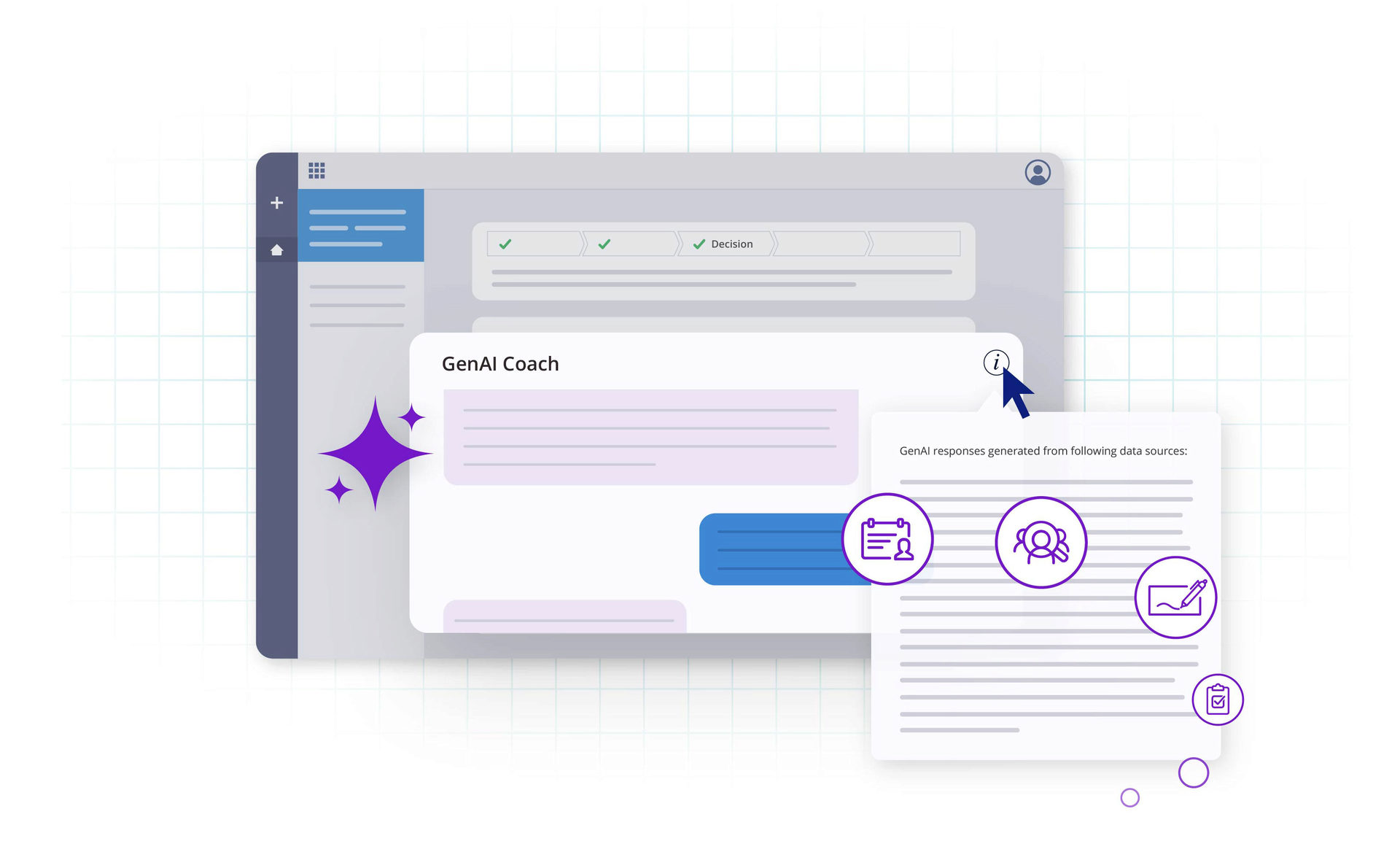Image resolution: width=1400 pixels, height=868 pixels.
Task: Click the home navigation button
Action: [279, 250]
